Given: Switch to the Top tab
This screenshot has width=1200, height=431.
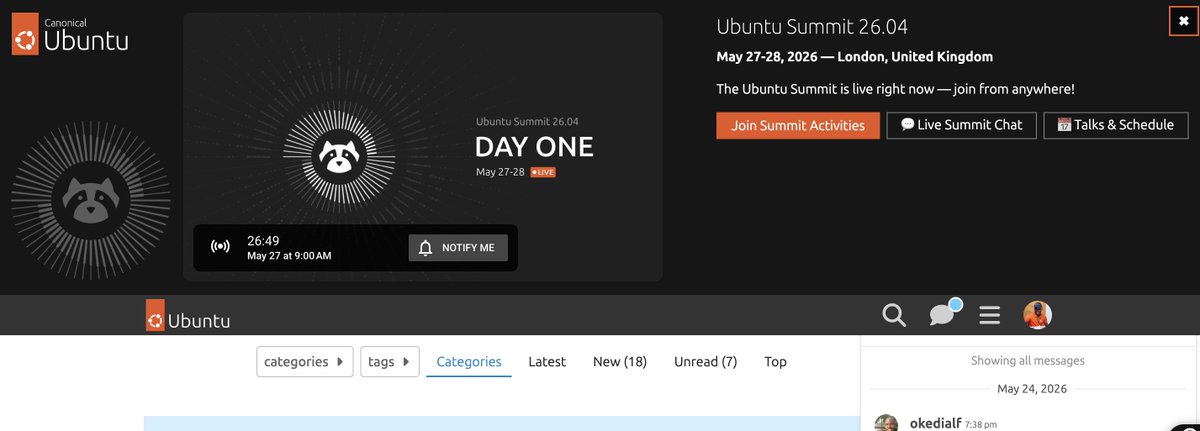Looking at the screenshot, I should [775, 362].
